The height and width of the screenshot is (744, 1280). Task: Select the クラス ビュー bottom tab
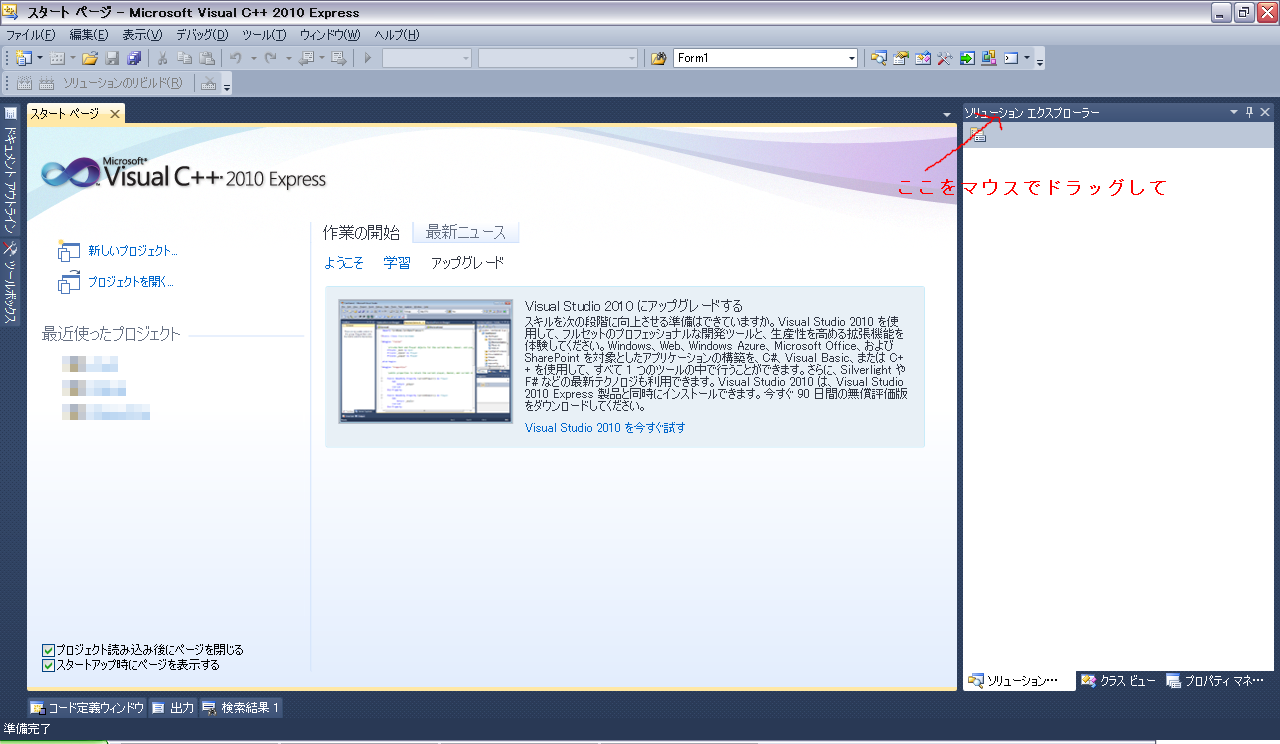(x=1118, y=681)
